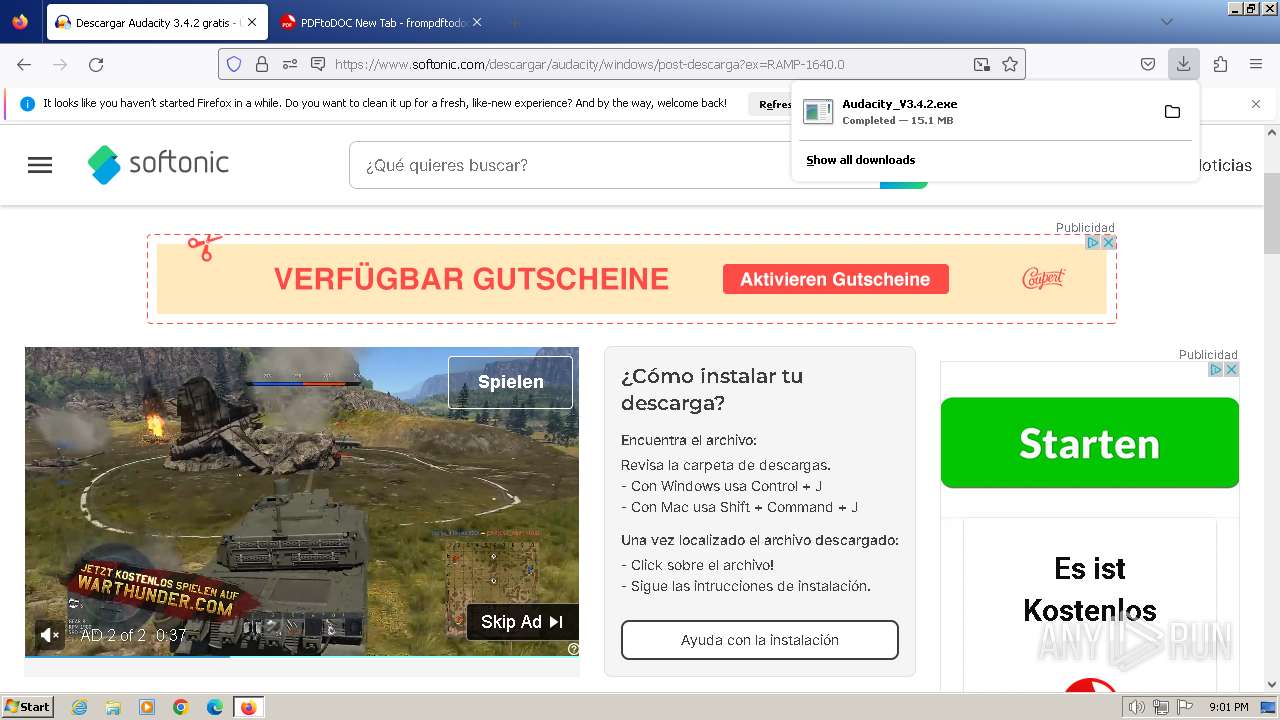Toggle the Downloads toolbar button
The height and width of the screenshot is (720, 1280).
[1183, 64]
